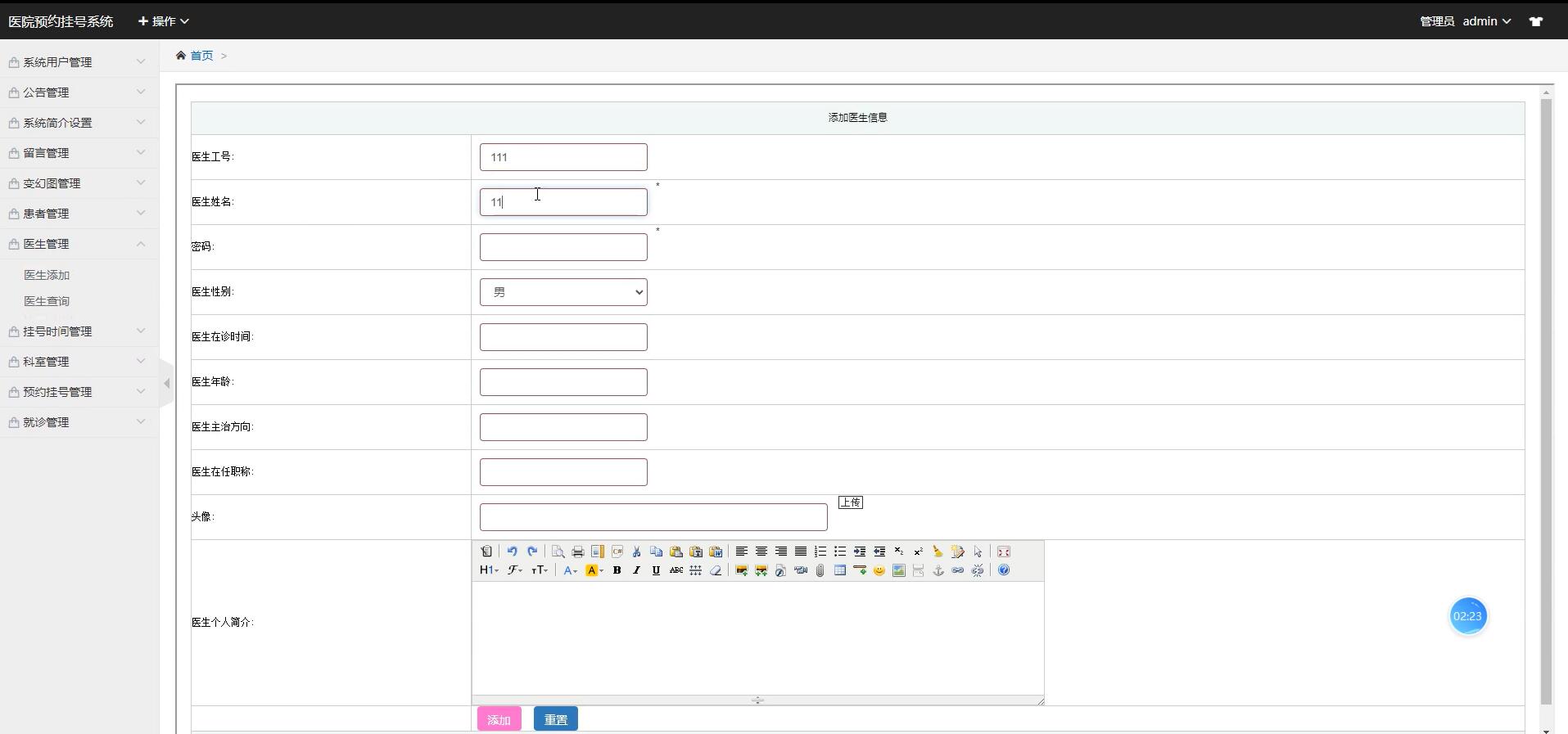Toggle fullscreen mode in the editor

click(x=1003, y=552)
